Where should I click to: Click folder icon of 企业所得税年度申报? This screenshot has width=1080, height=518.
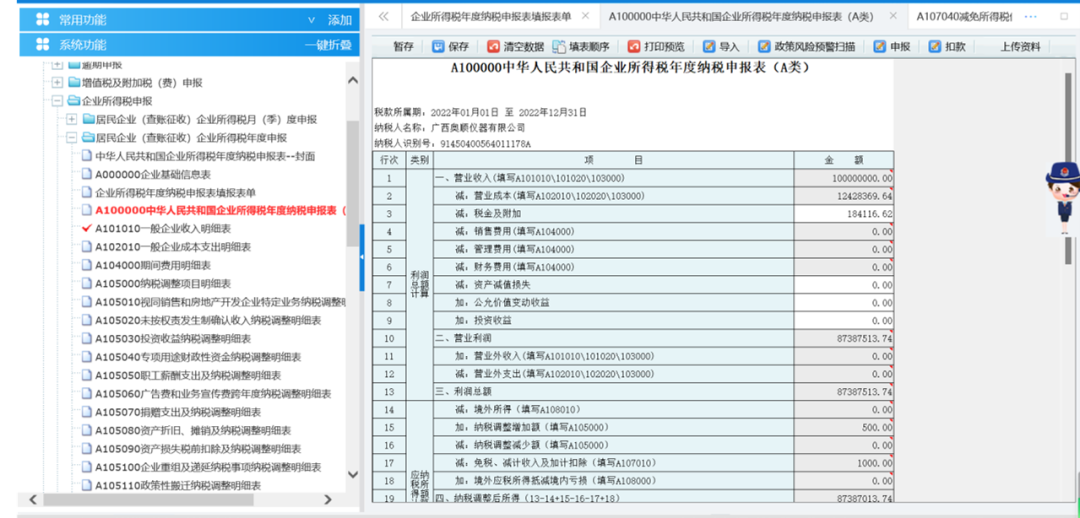(88, 137)
